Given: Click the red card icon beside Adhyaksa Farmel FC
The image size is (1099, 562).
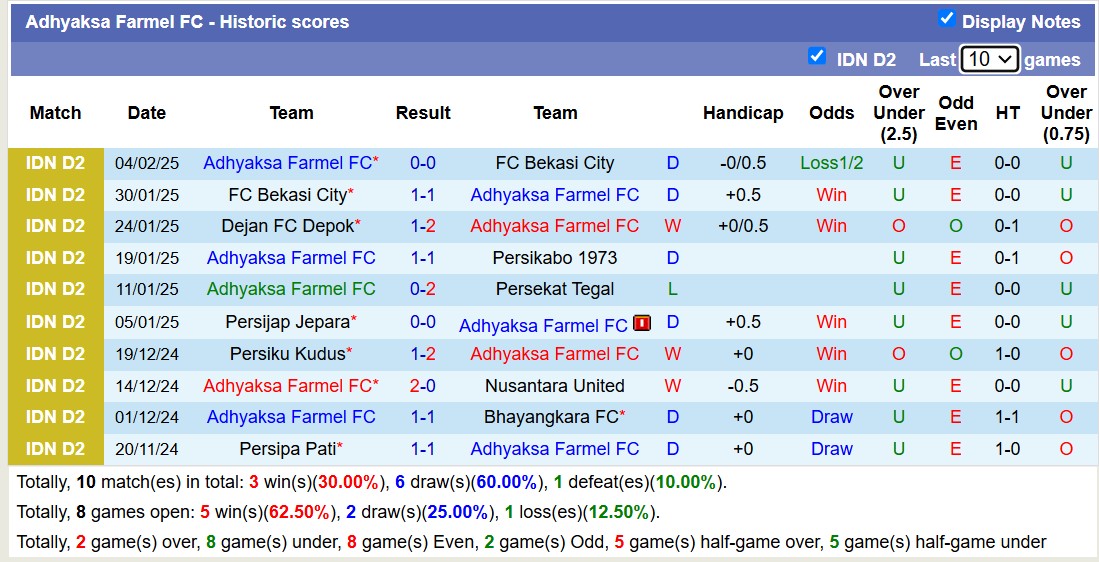Looking at the screenshot, I should (x=642, y=323).
